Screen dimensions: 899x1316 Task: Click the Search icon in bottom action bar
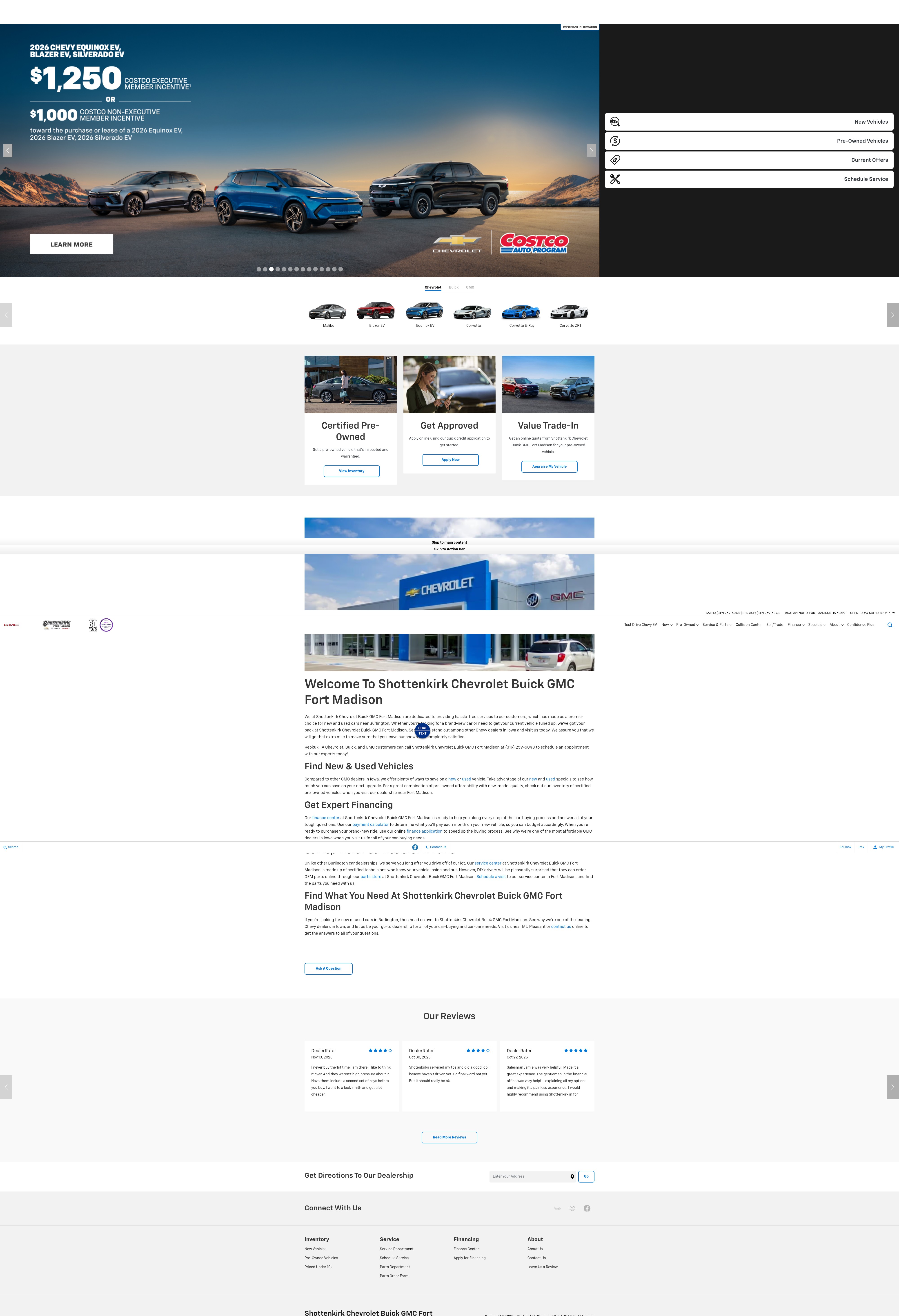[x=5, y=847]
